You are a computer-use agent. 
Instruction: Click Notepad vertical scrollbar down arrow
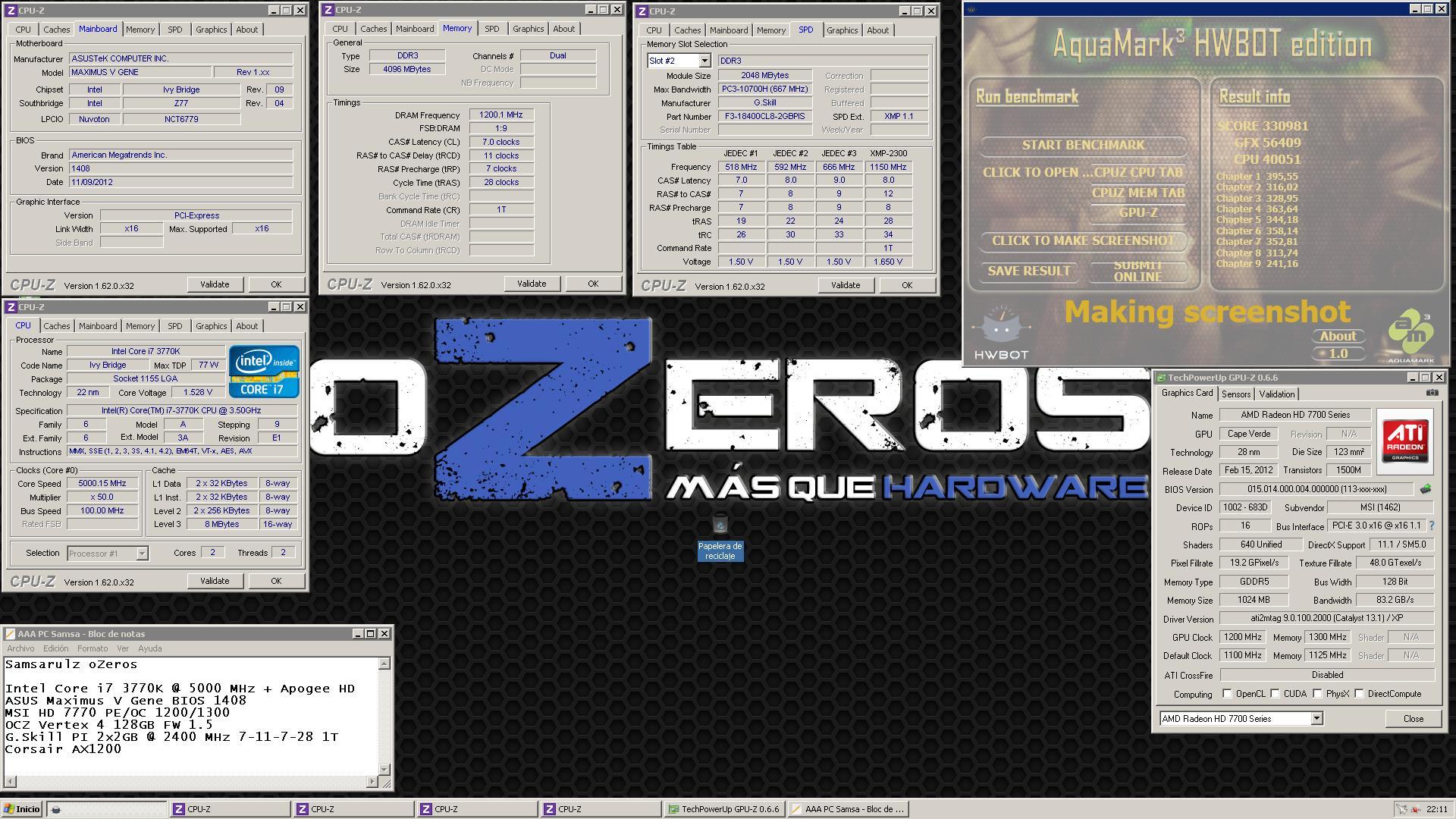pyautogui.click(x=384, y=769)
